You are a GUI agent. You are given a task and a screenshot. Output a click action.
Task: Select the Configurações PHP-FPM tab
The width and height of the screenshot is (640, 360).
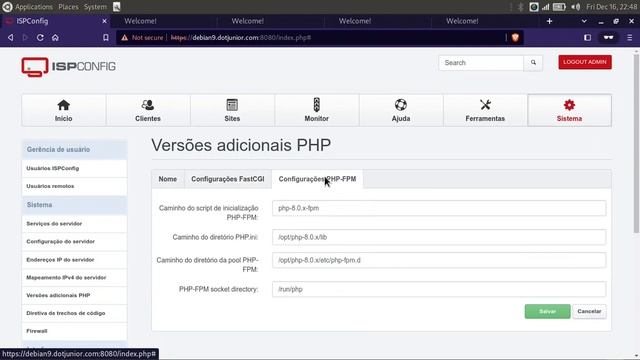click(317, 179)
